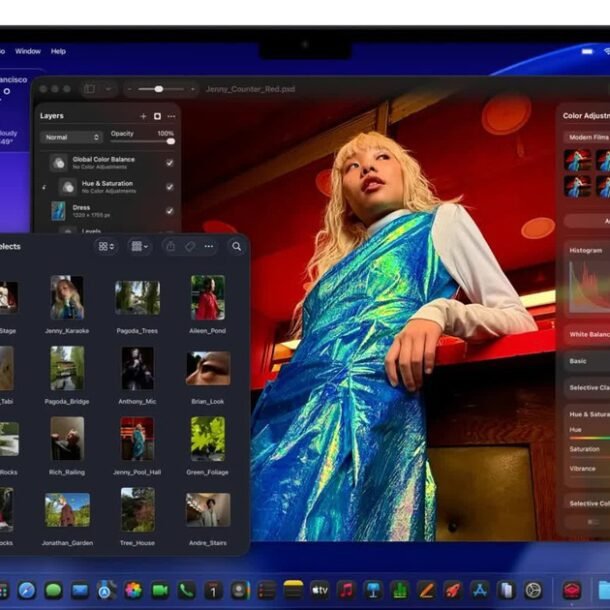Click the tag icon in Finder toolbar

[x=190, y=246]
